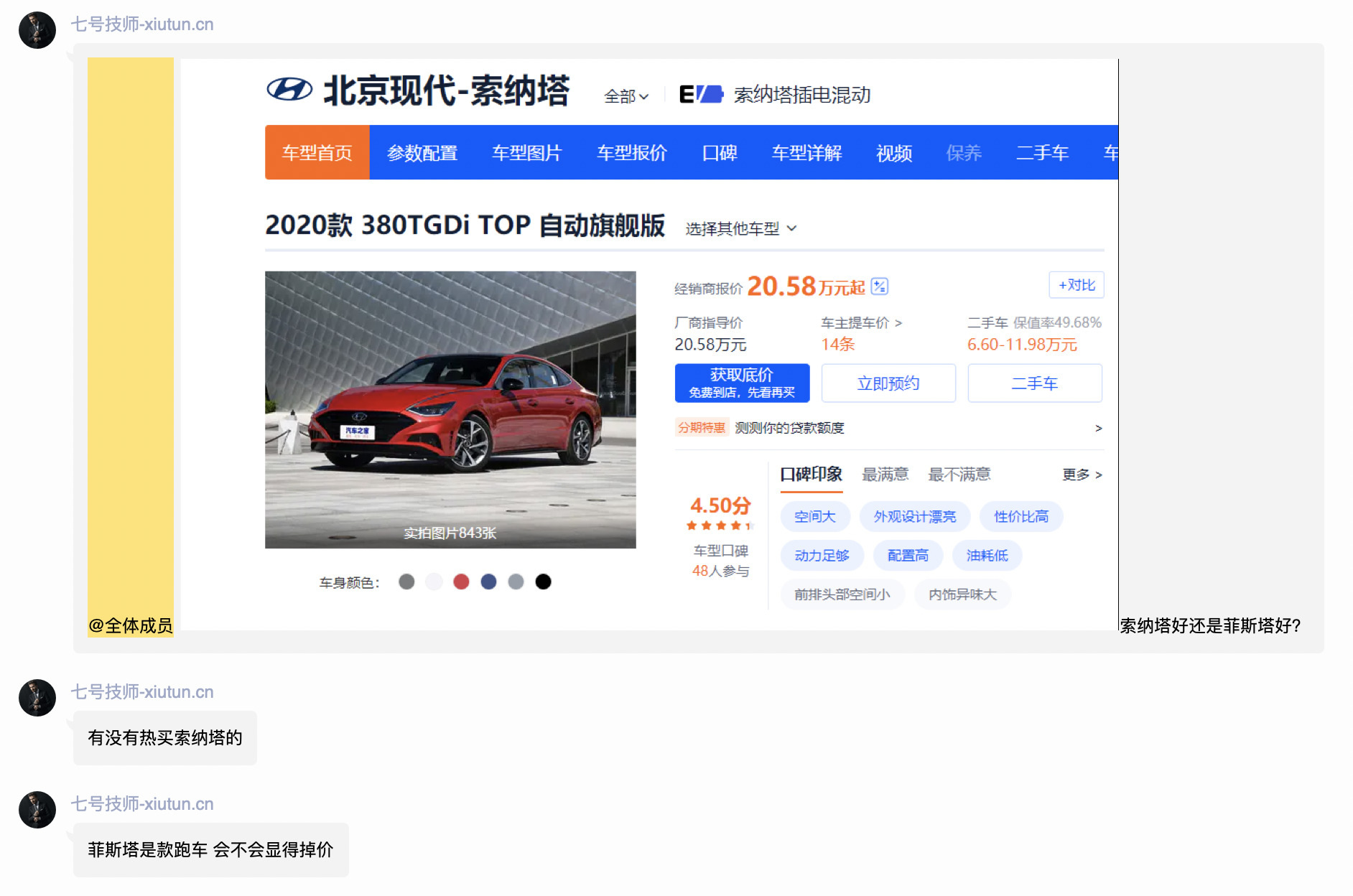
Task: Click the 立即预约 button
Action: [x=888, y=383]
